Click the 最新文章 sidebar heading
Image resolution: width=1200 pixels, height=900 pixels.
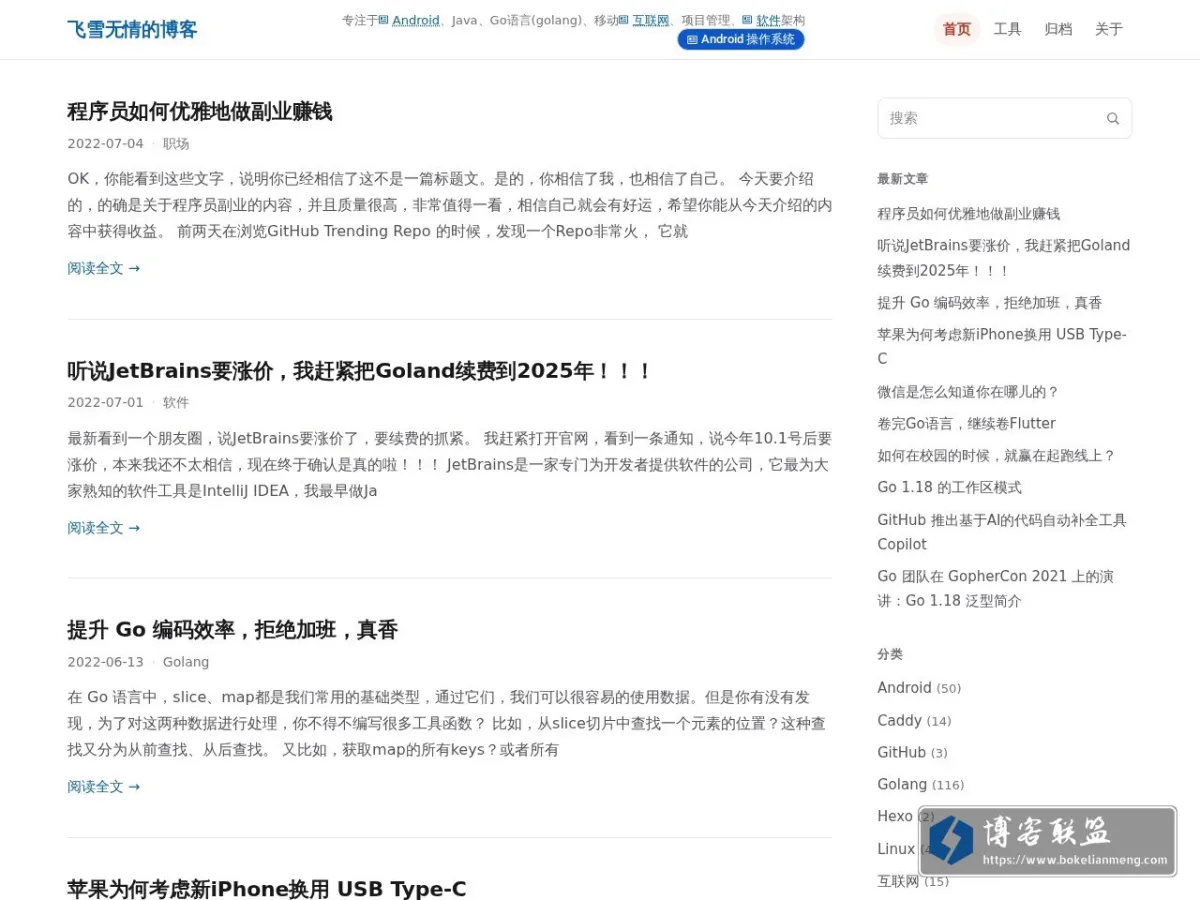click(903, 179)
